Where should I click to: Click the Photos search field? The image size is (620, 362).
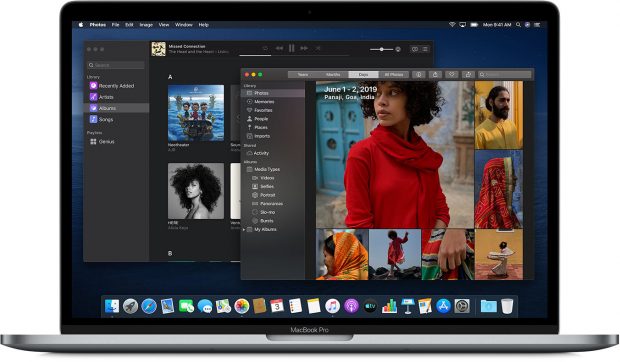coord(505,74)
